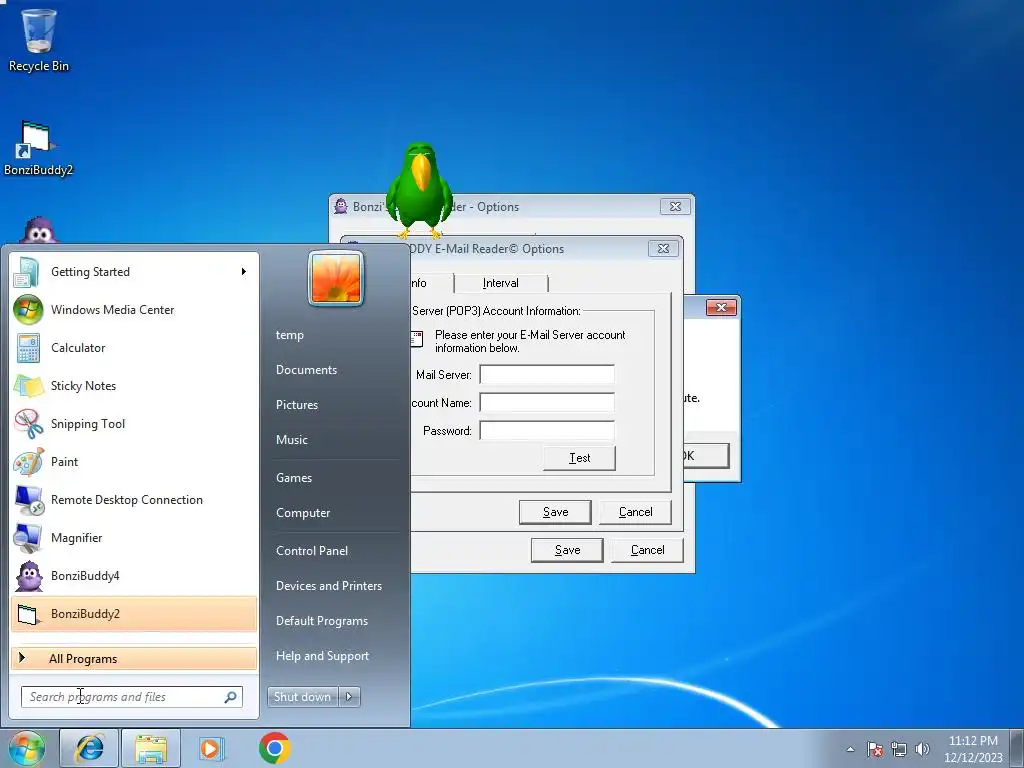Launch Windows Media Center from Start menu
1024x768 pixels.
pyautogui.click(x=134, y=310)
